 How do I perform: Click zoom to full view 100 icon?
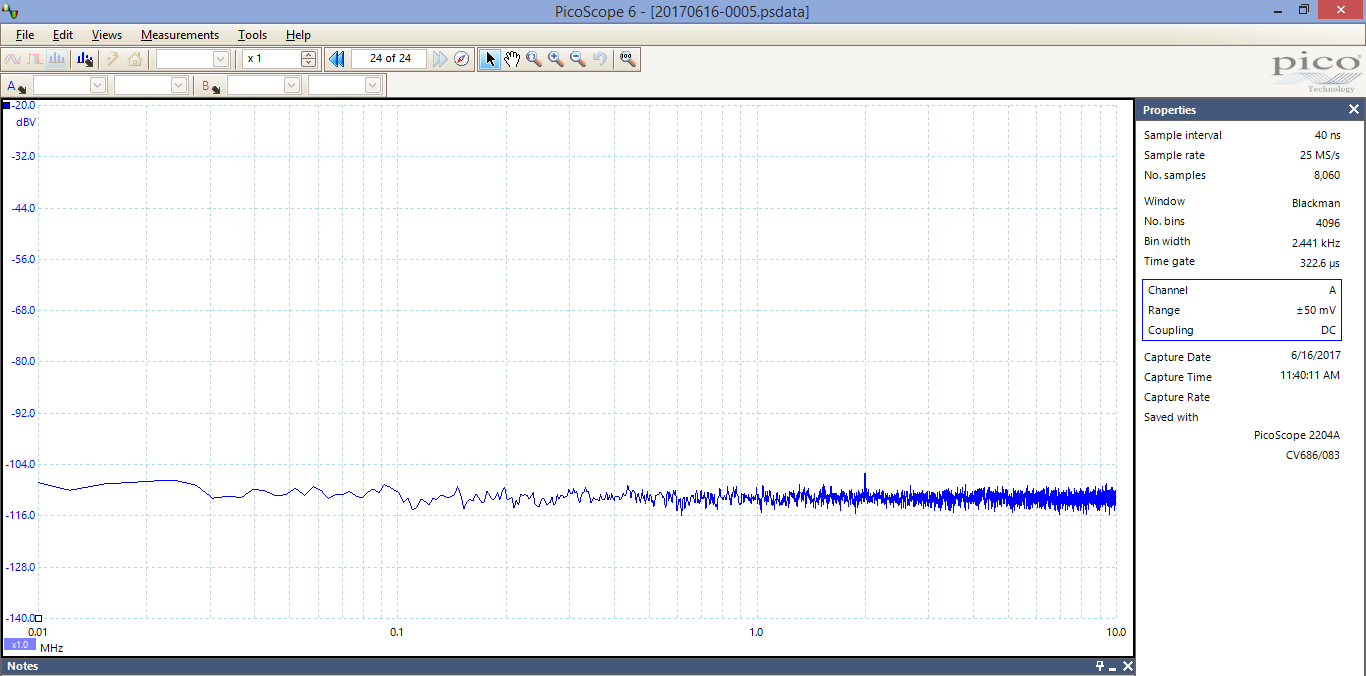(x=628, y=59)
